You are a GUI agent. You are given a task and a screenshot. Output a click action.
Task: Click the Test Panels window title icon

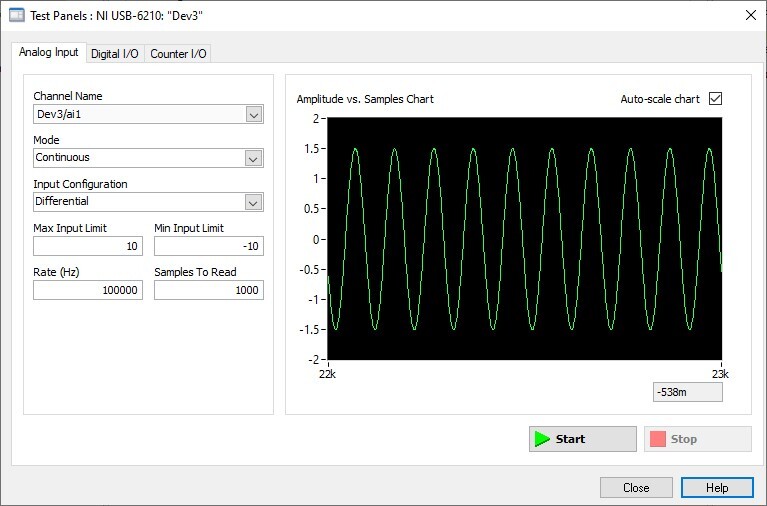tap(16, 14)
